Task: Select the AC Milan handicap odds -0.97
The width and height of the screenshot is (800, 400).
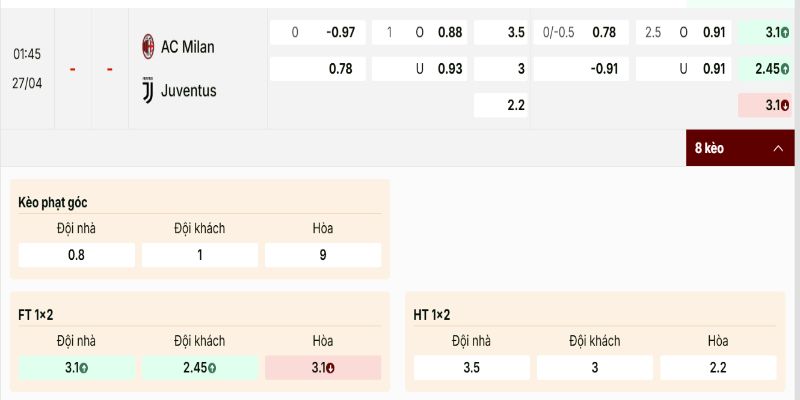Action: (340, 33)
